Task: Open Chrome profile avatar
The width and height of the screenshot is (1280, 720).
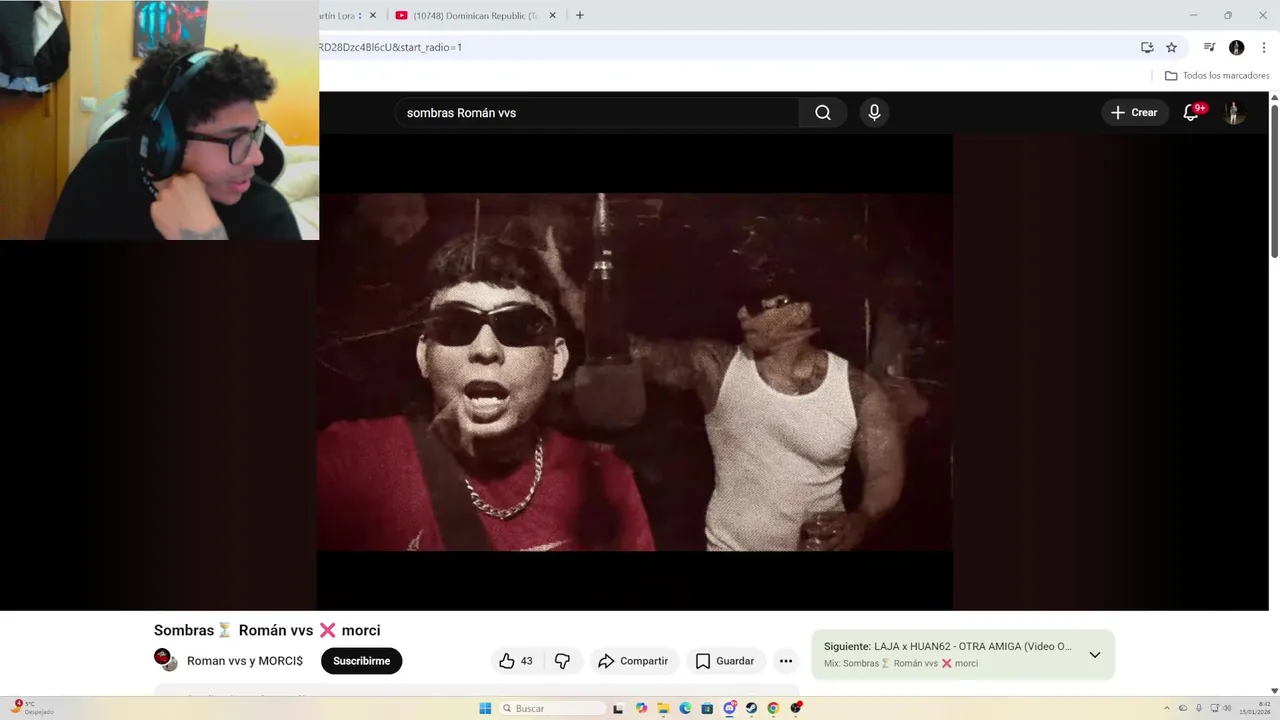Action: pyautogui.click(x=1236, y=47)
